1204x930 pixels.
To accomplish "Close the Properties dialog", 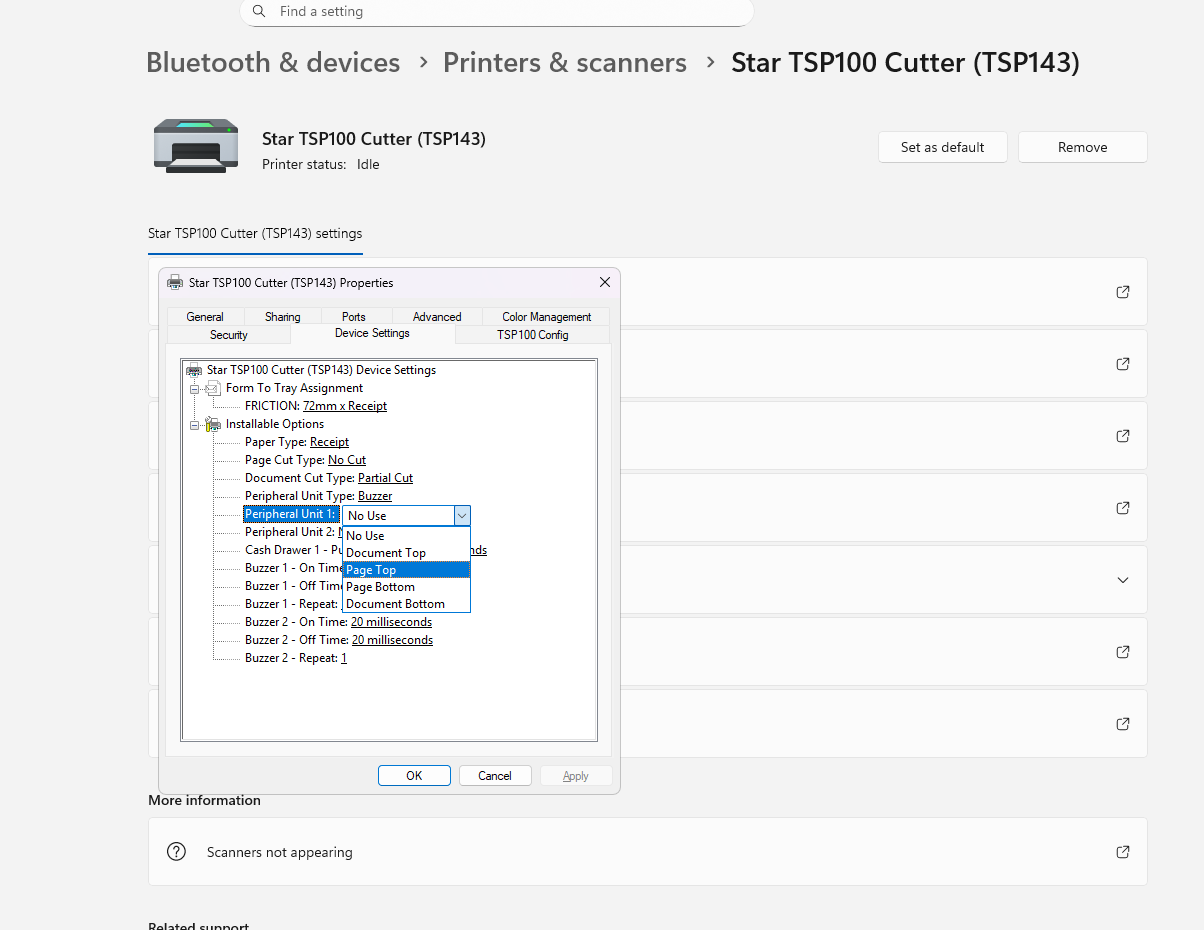I will (x=604, y=283).
